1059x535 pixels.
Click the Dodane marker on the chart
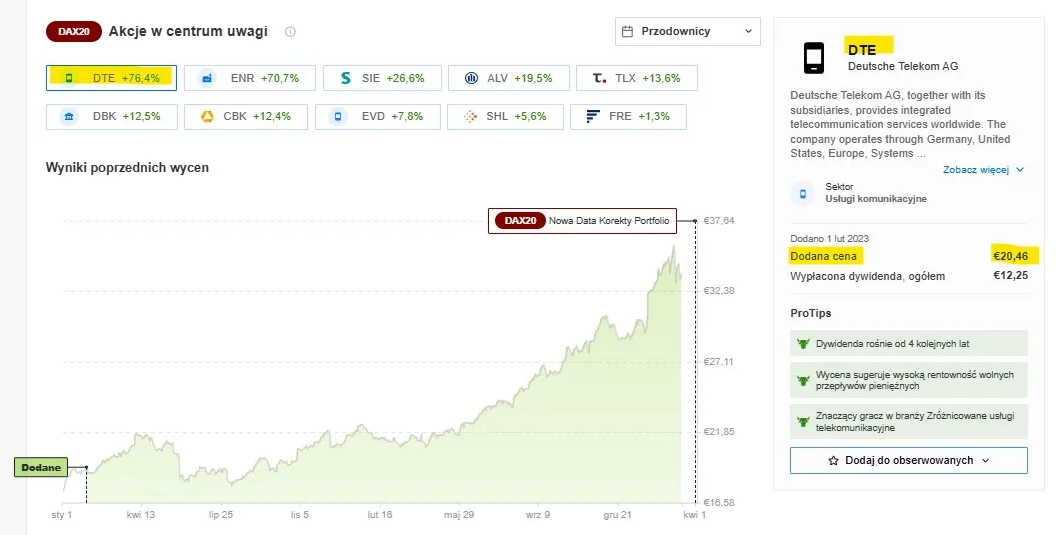pos(41,467)
